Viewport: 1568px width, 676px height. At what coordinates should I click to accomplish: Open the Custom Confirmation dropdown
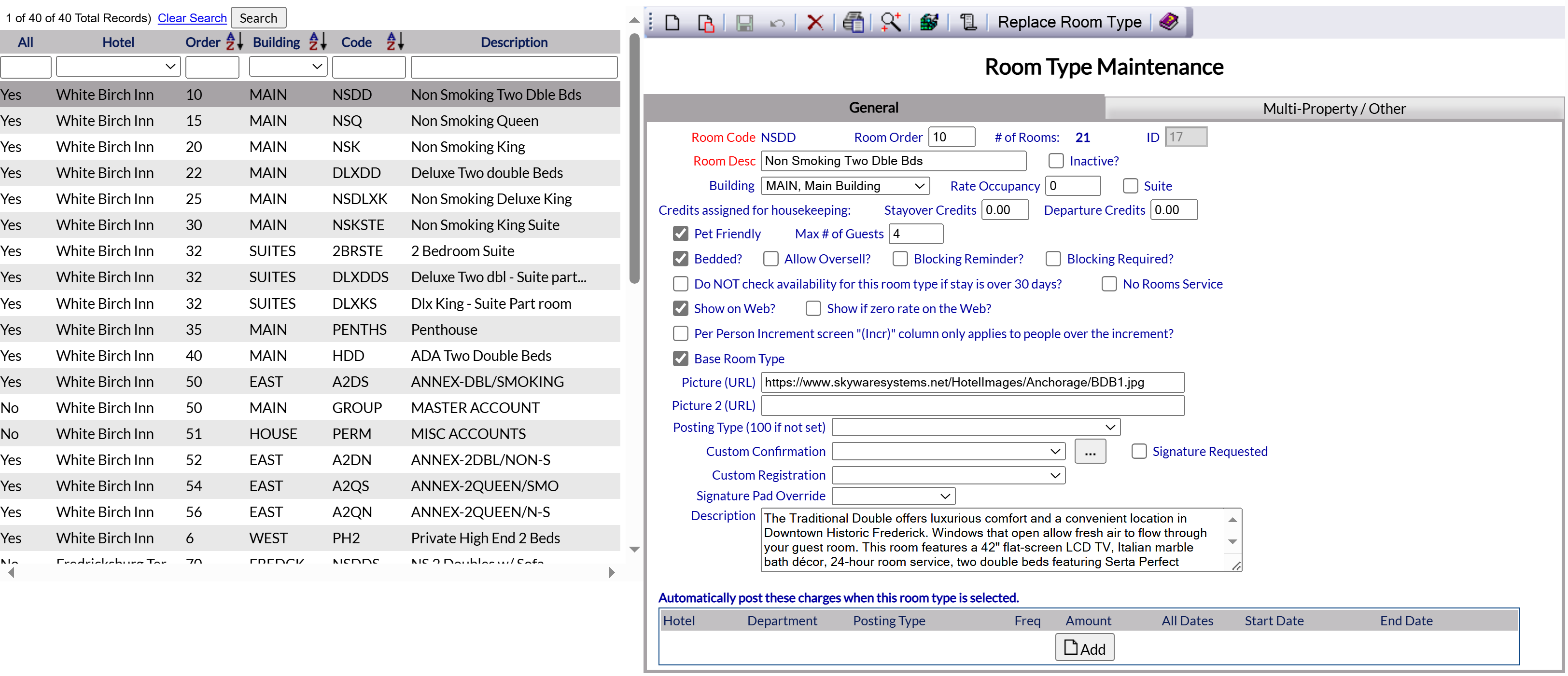pyautogui.click(x=948, y=452)
